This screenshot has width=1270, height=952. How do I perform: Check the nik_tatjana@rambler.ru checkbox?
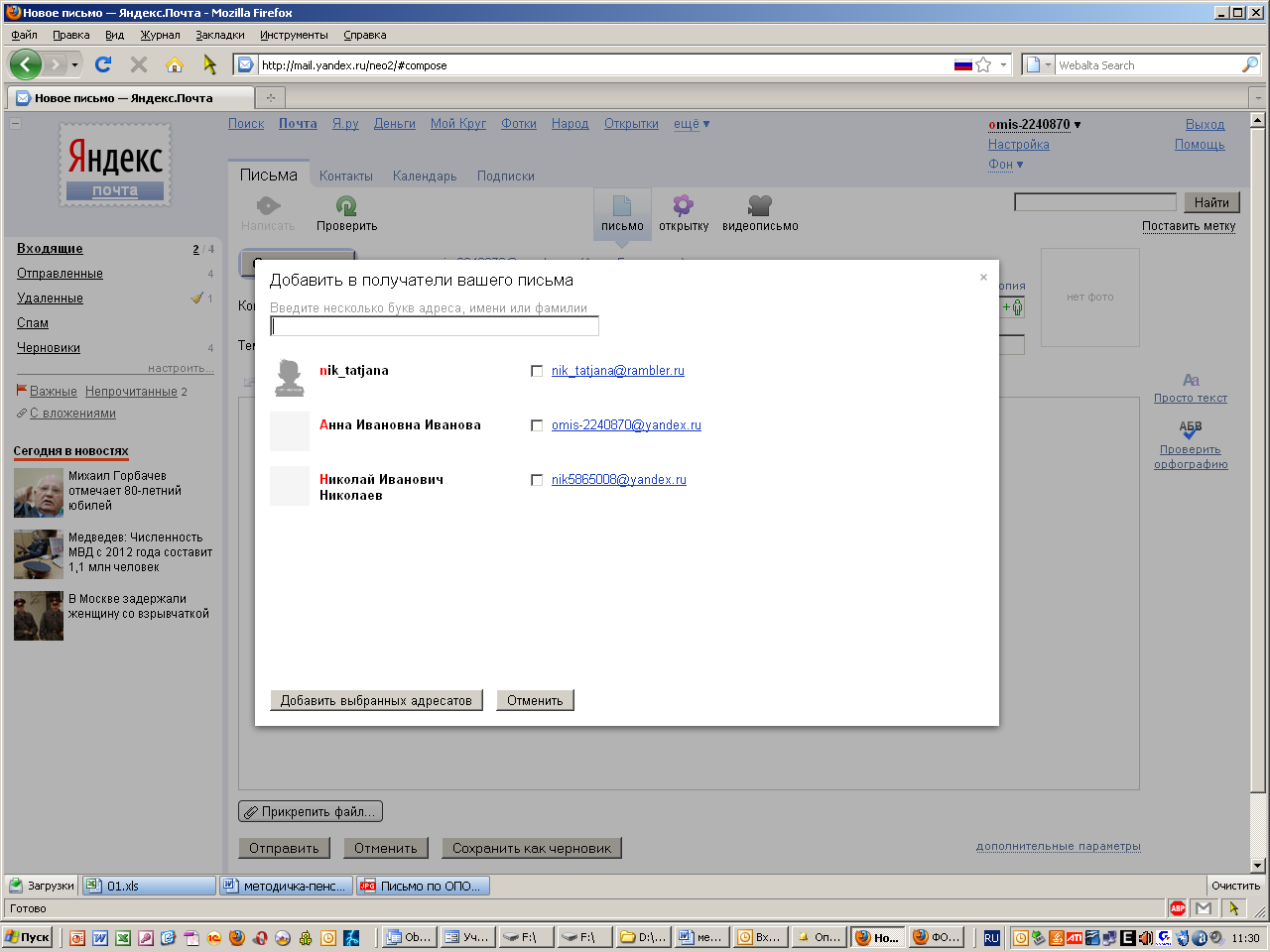pyautogui.click(x=537, y=371)
